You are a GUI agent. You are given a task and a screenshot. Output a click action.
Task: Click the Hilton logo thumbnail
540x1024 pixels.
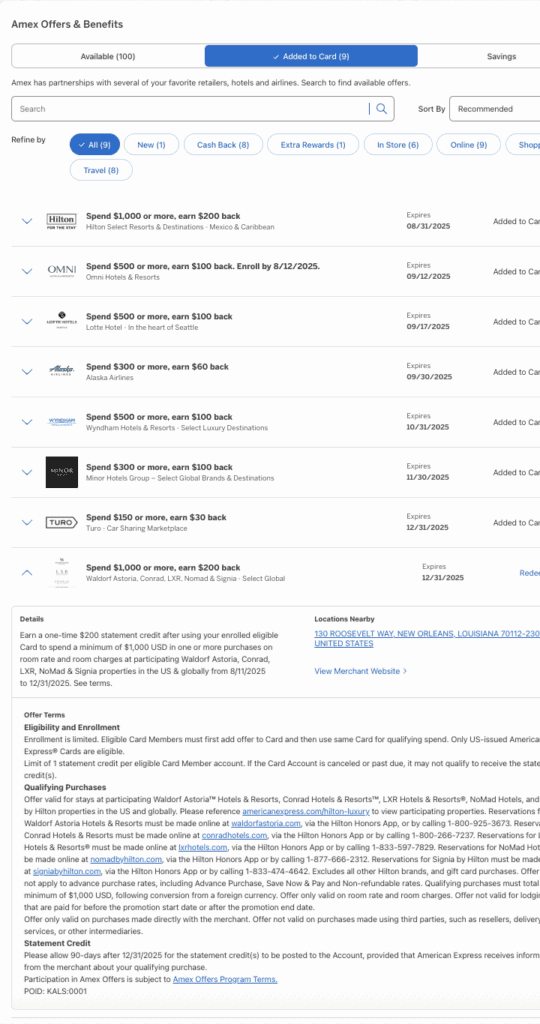click(x=61, y=221)
